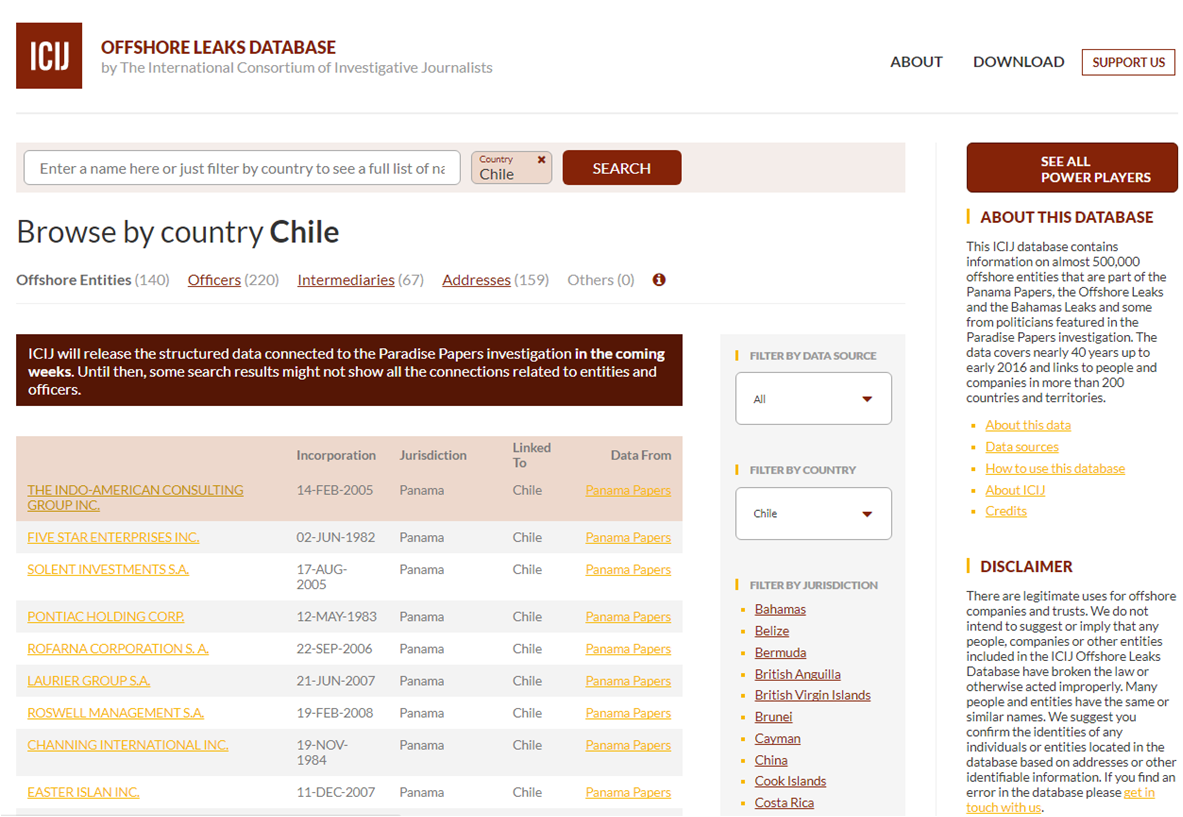Open the Data sources link
Image resolution: width=1183 pixels, height=817 pixels.
coord(1022,447)
